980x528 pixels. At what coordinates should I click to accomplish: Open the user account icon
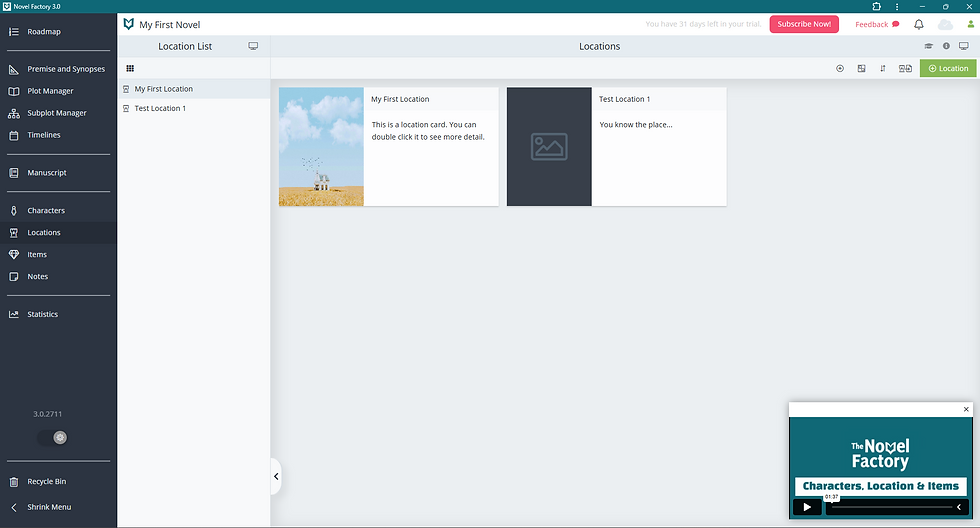971,24
